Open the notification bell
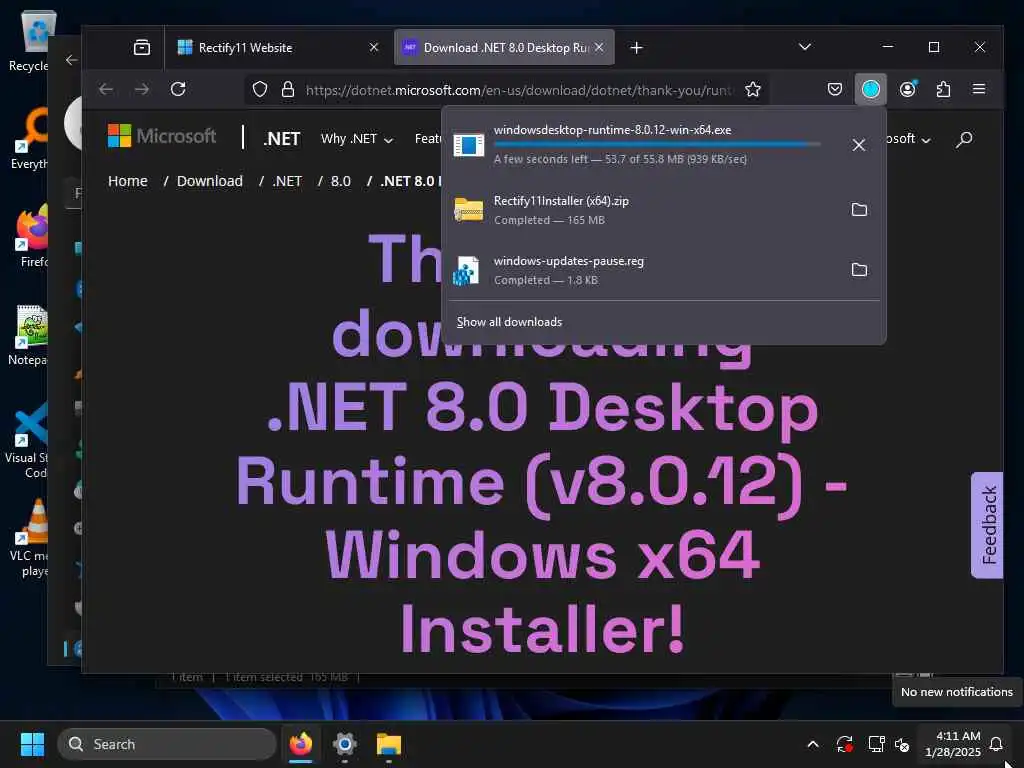The height and width of the screenshot is (768, 1024). coord(996,744)
